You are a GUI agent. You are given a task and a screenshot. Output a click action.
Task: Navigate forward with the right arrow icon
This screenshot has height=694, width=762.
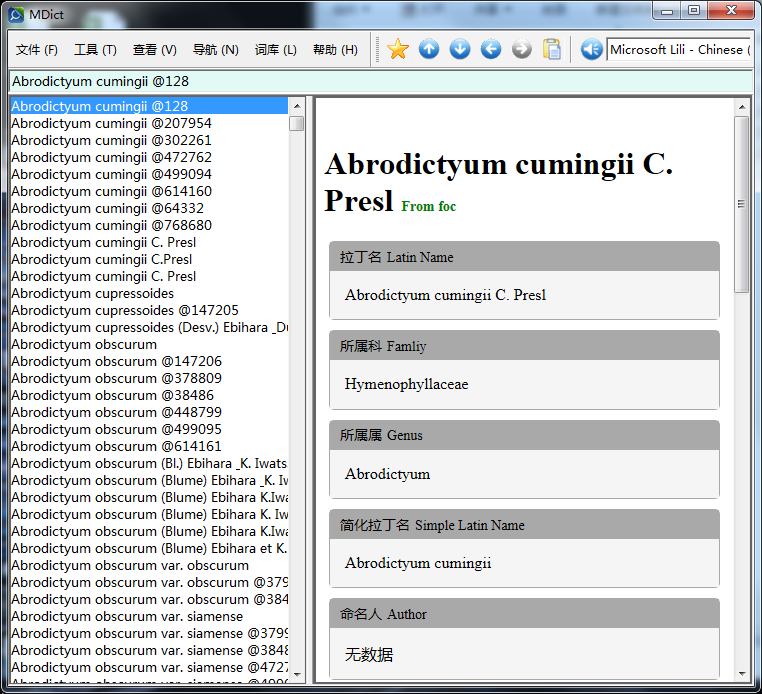pos(522,49)
